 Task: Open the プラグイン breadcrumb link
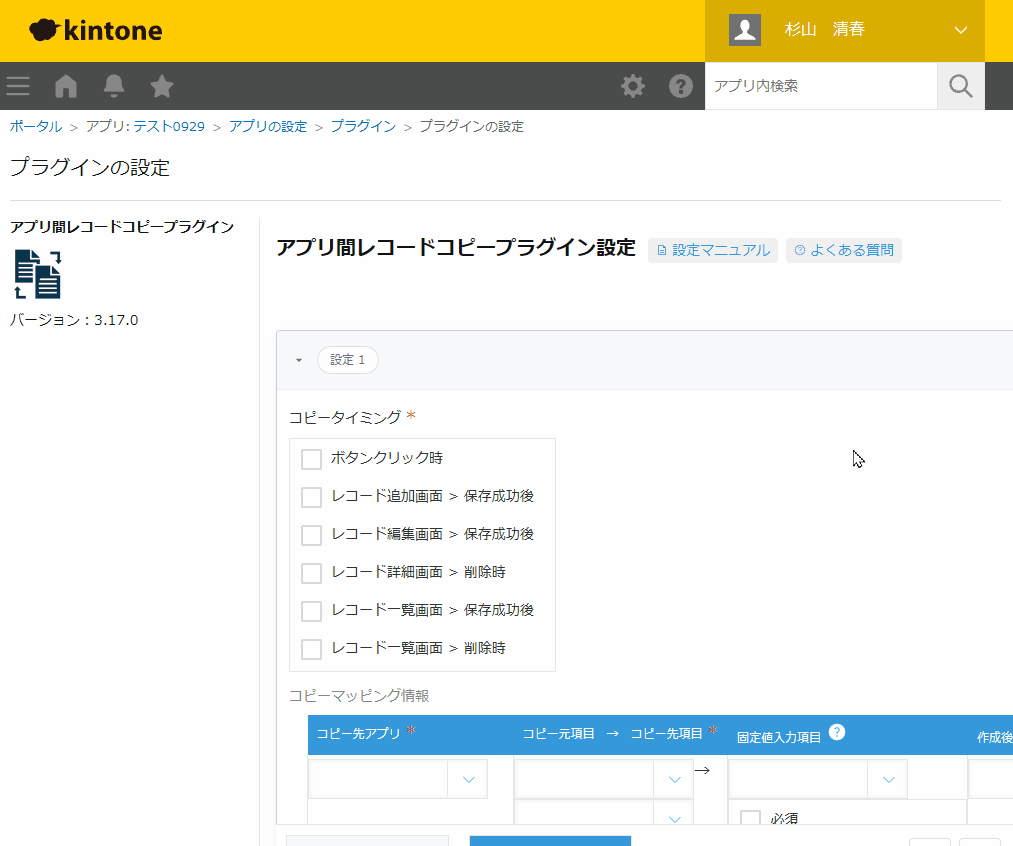click(x=363, y=127)
